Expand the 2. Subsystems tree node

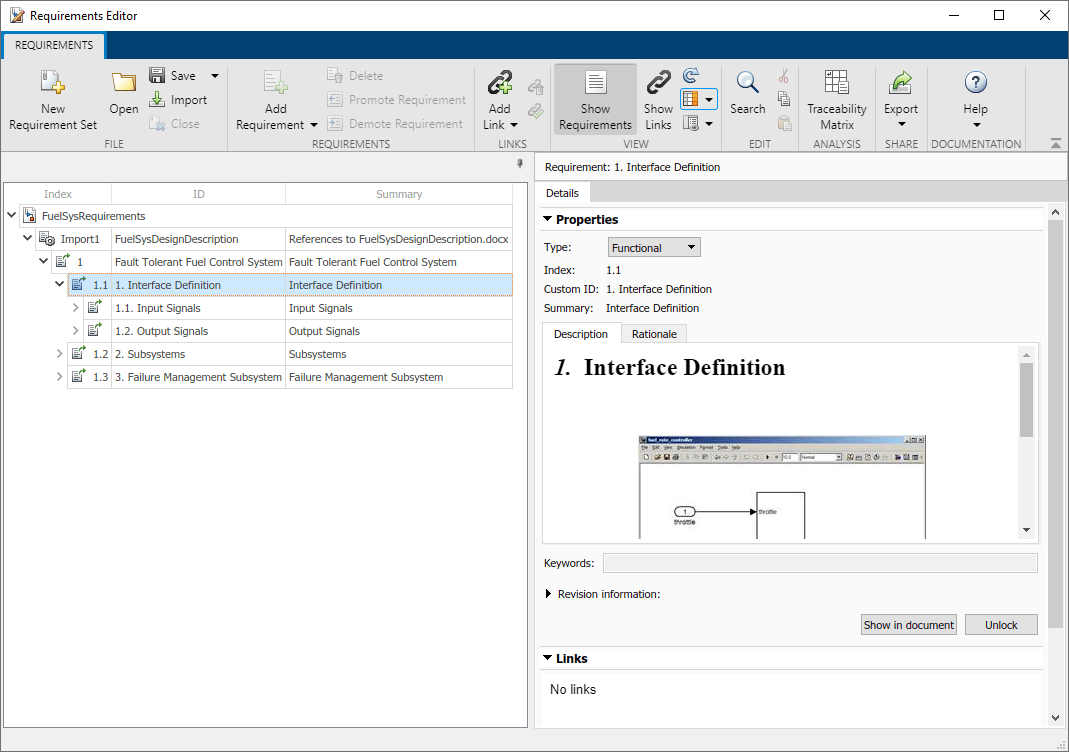[x=60, y=354]
